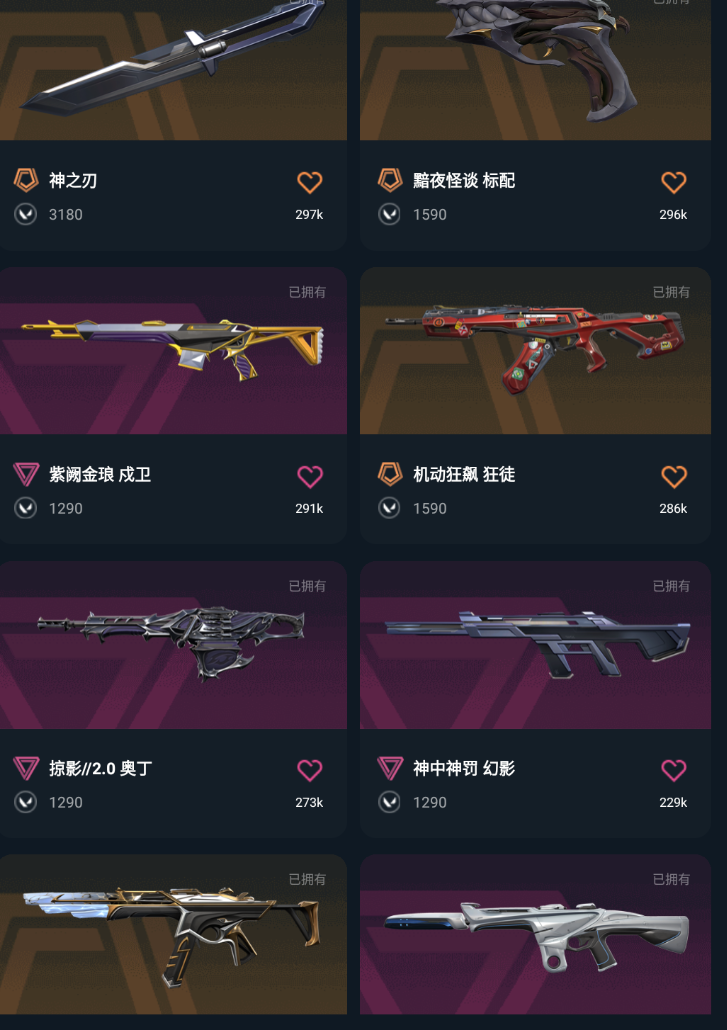This screenshot has height=1030, width=727.
Task: Click pink triangle tier icon for 紫阙金琅
Action: pos(26,474)
